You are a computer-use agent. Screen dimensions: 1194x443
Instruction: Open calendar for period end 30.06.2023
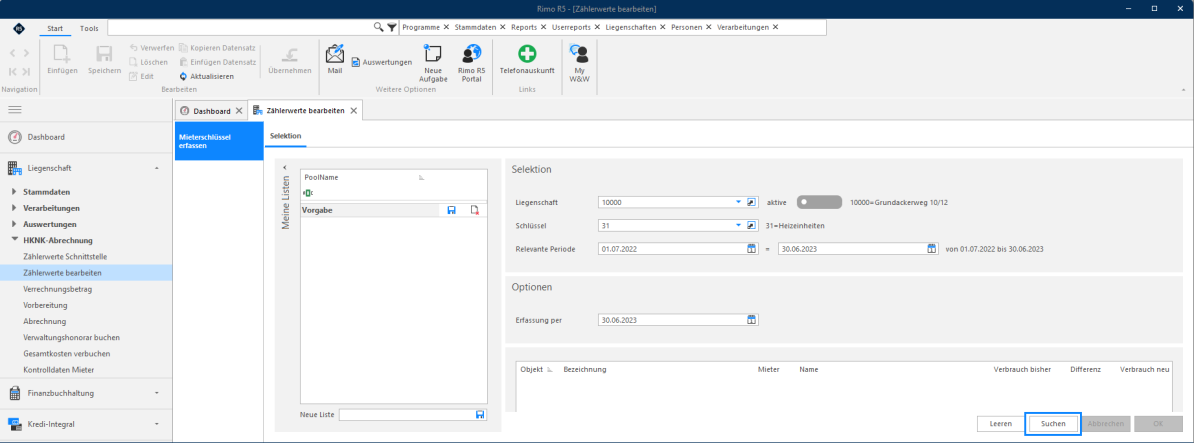[x=931, y=249]
